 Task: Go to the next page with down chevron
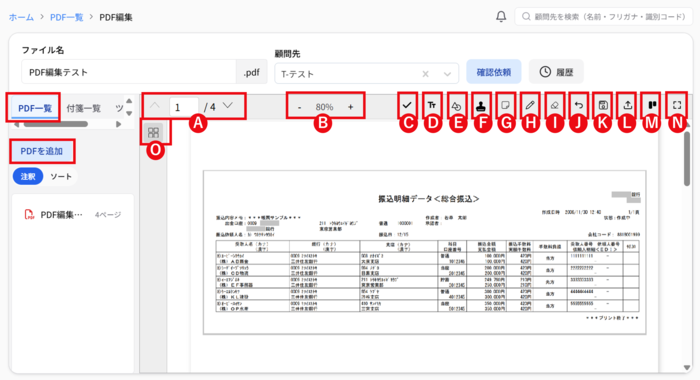228,106
